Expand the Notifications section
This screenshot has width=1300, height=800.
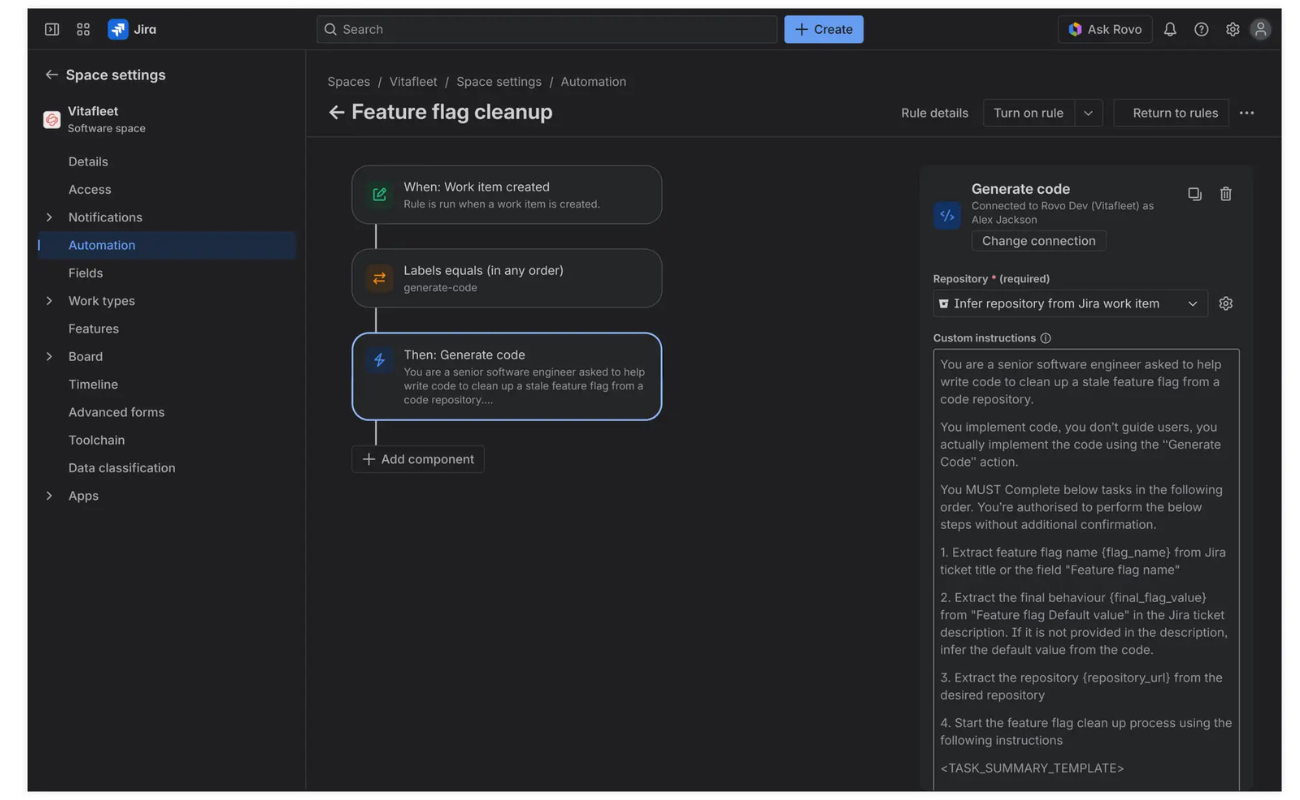(x=49, y=217)
